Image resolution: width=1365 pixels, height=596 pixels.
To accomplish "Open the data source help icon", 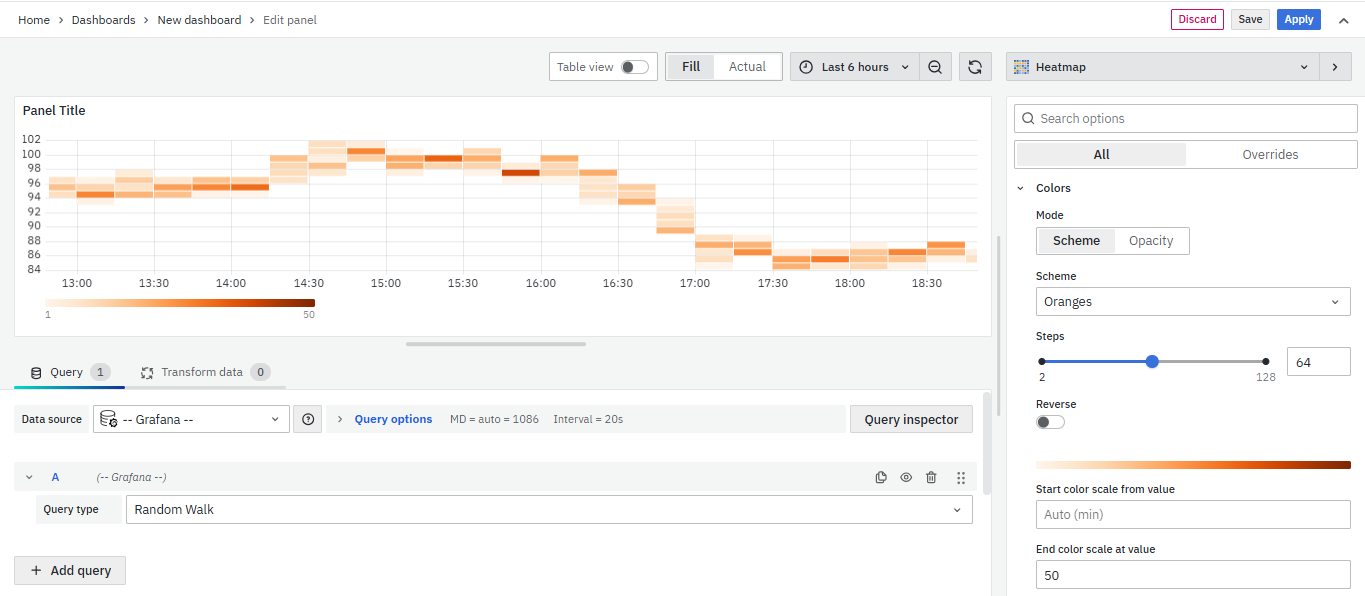I will point(308,420).
